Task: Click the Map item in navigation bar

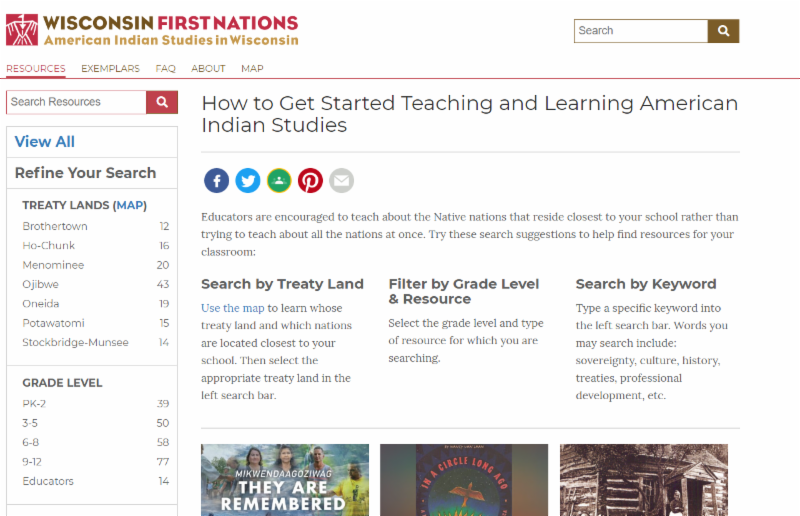Action: point(252,69)
